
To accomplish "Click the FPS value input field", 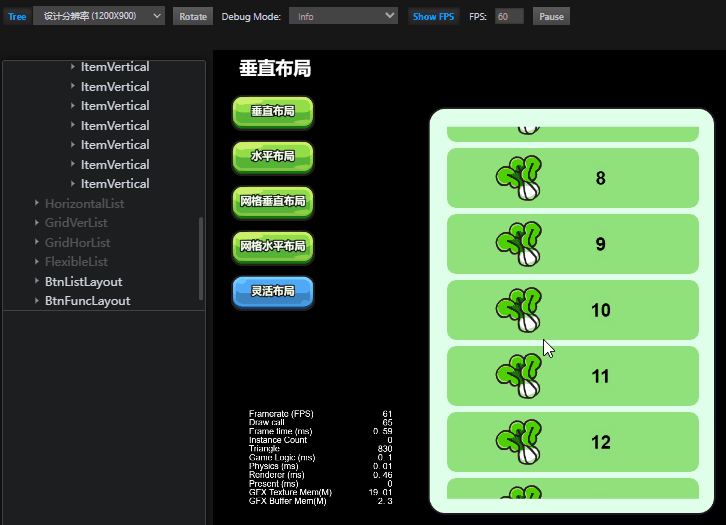I will pyautogui.click(x=509, y=17).
